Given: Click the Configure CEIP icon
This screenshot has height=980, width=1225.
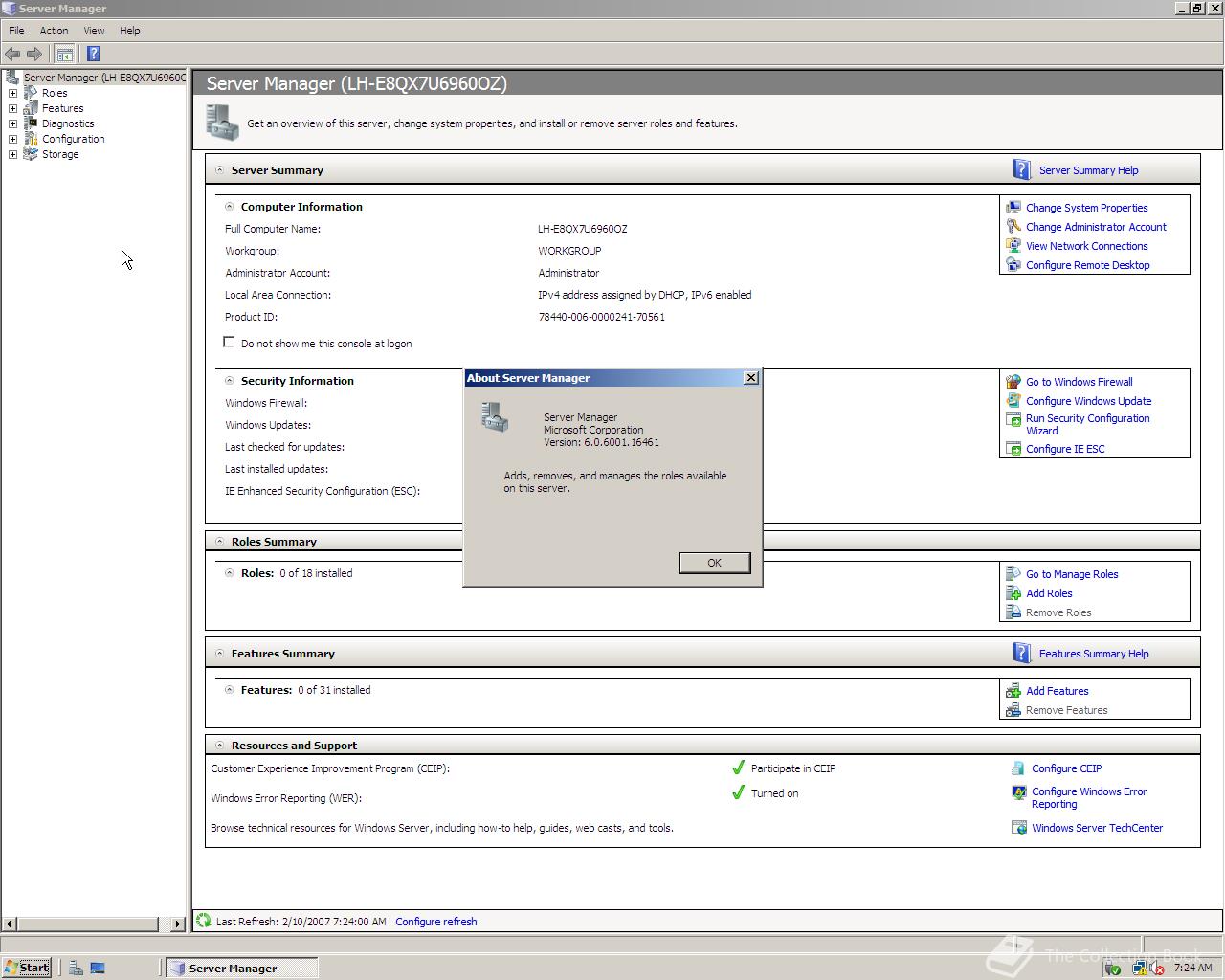Looking at the screenshot, I should tap(1019, 768).
